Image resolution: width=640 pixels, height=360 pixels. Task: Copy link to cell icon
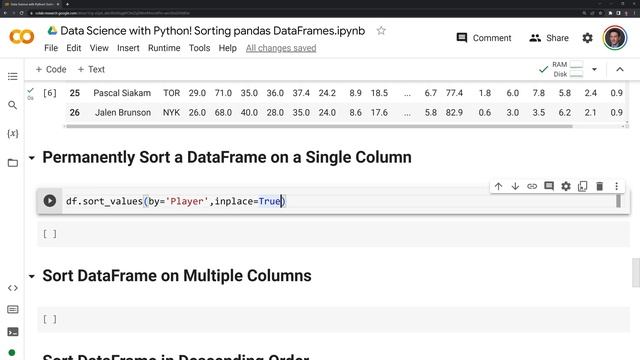(x=532, y=186)
